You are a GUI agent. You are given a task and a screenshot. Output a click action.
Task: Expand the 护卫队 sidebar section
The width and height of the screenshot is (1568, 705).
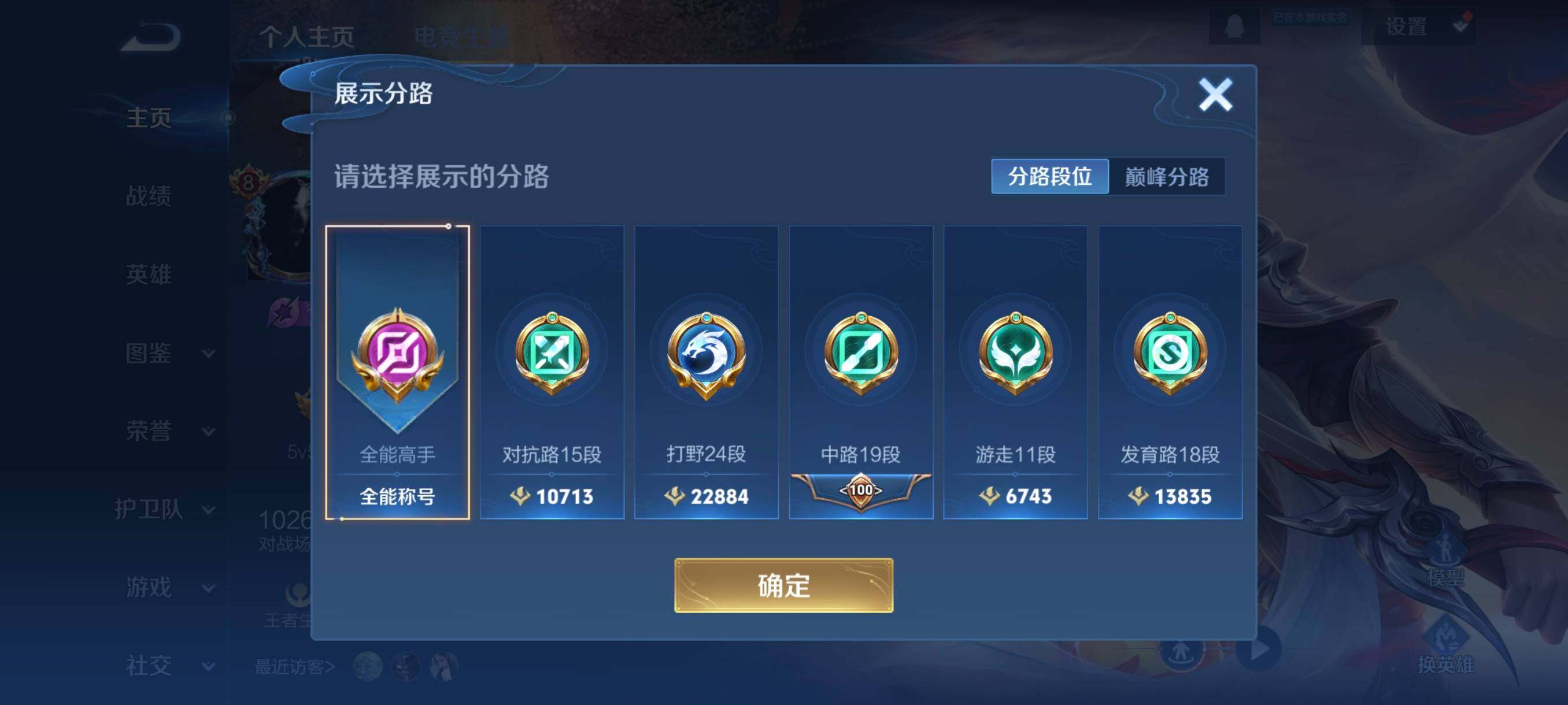tap(164, 509)
